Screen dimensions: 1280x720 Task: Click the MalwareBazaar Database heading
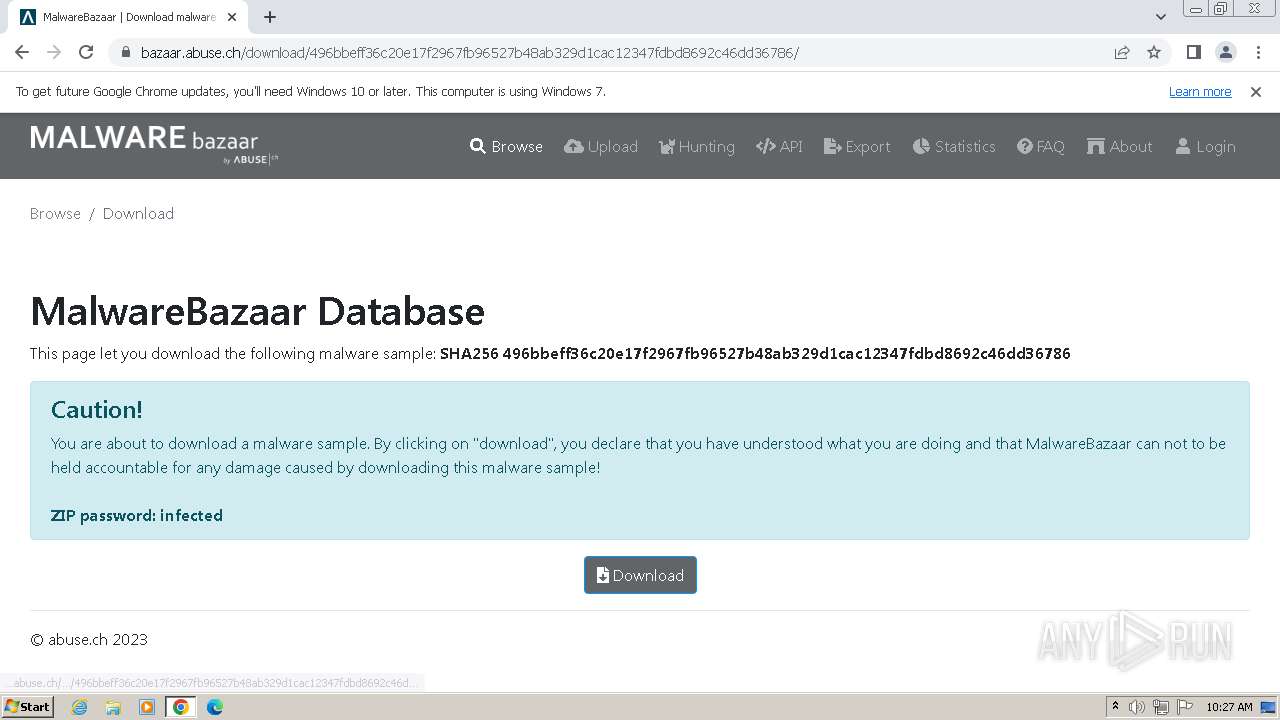click(257, 312)
